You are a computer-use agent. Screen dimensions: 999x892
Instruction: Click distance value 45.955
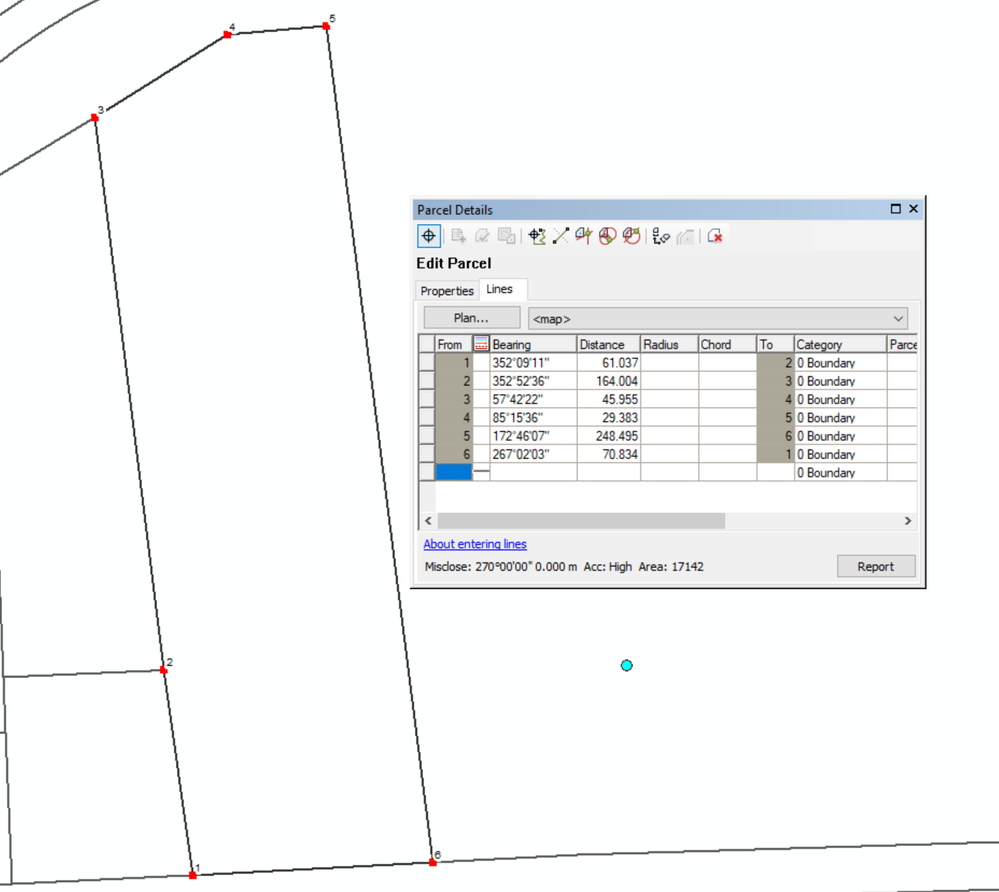[608, 399]
